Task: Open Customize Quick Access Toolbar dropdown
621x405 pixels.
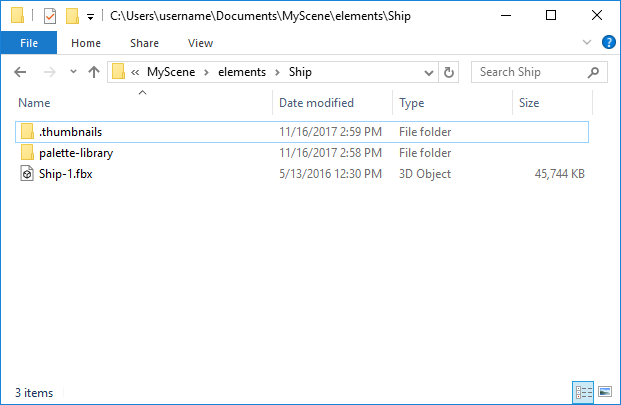Action: coord(91,17)
